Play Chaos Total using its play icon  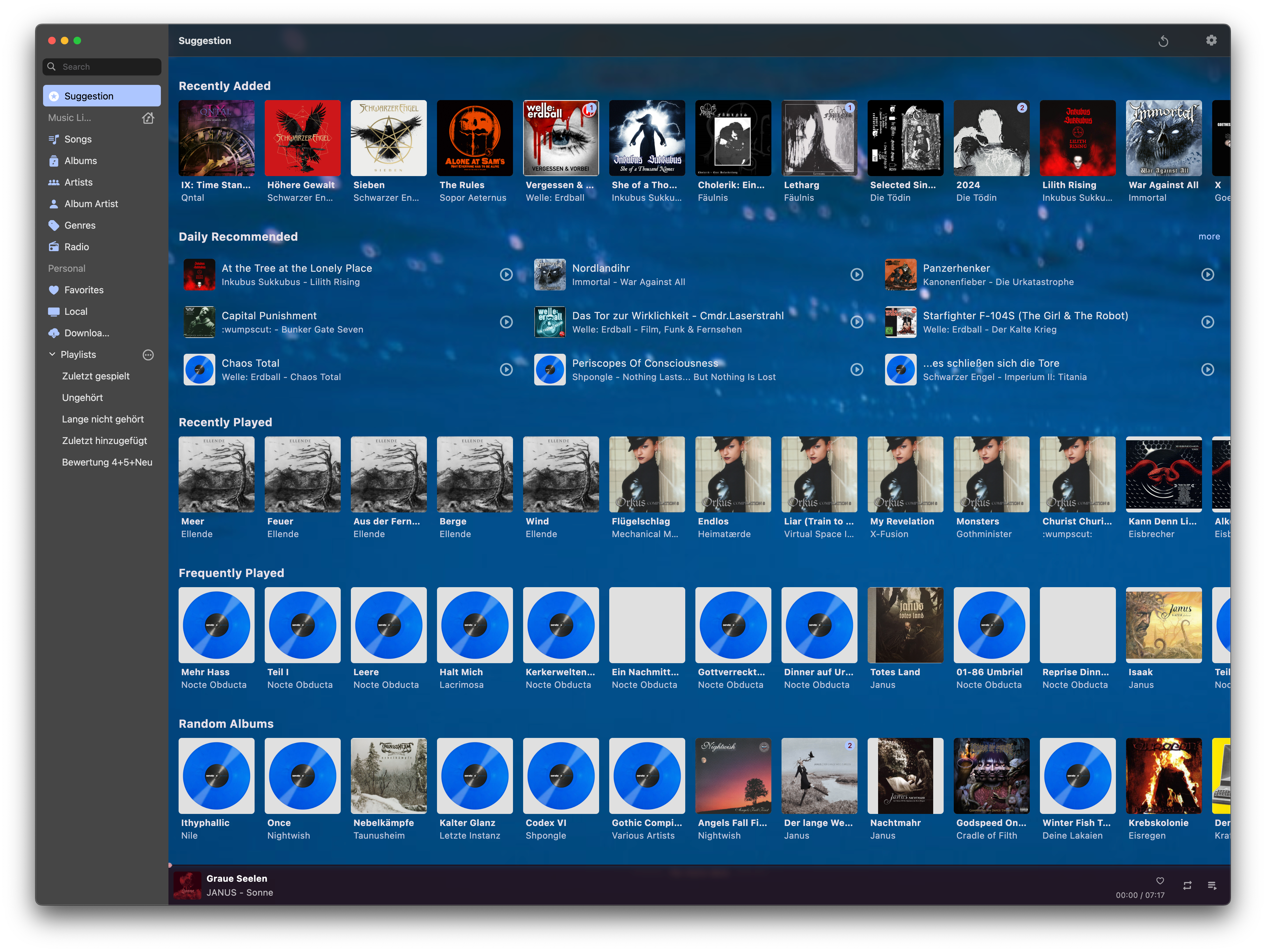pos(506,370)
